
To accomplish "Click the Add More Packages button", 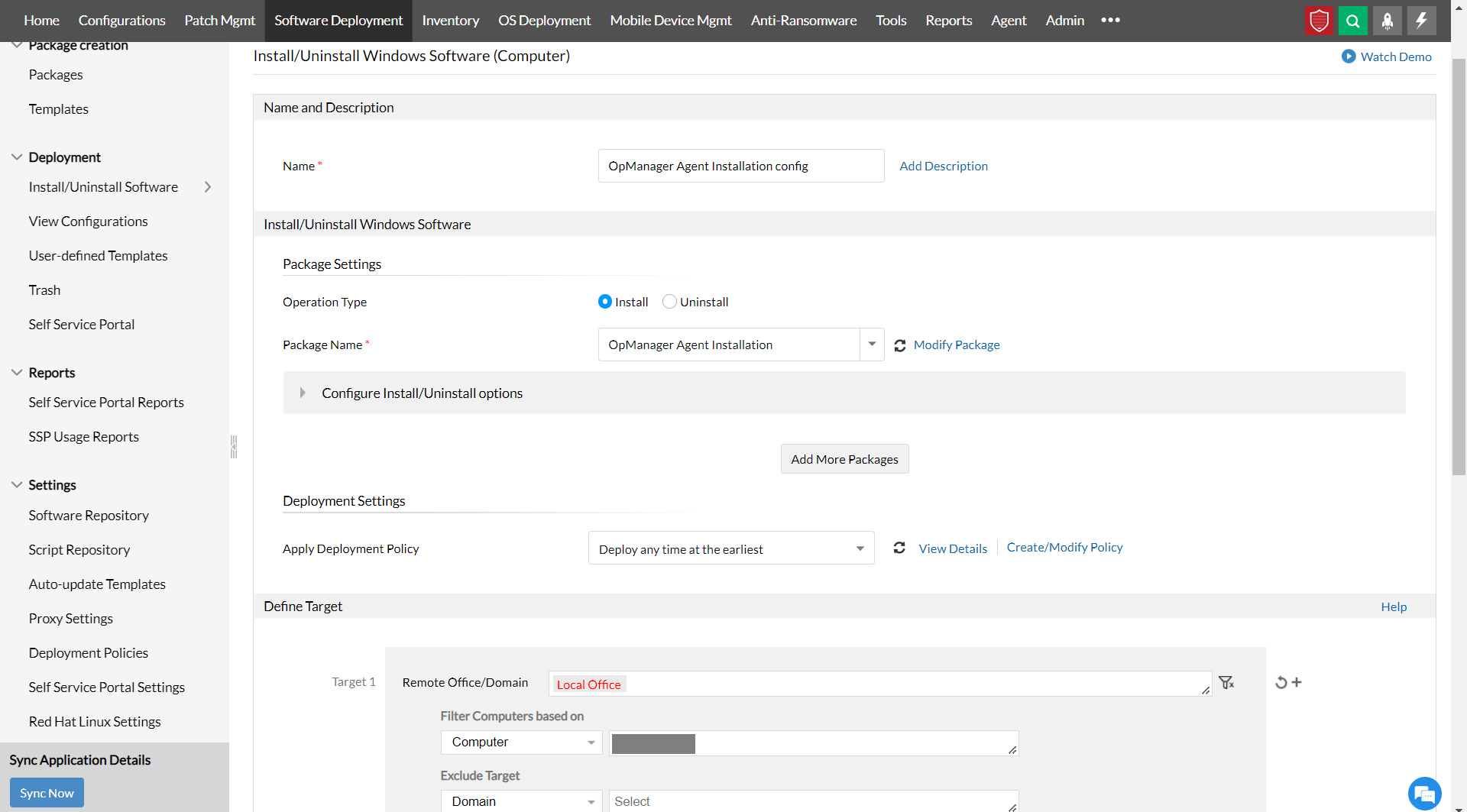I will pos(844,459).
